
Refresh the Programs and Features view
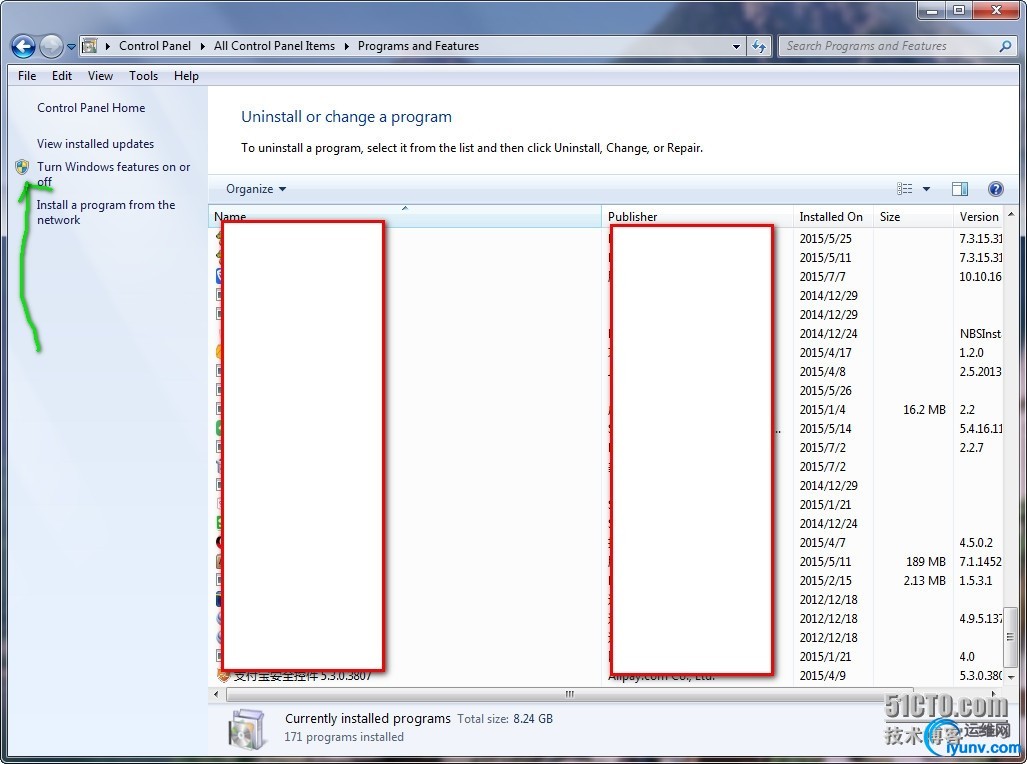759,47
